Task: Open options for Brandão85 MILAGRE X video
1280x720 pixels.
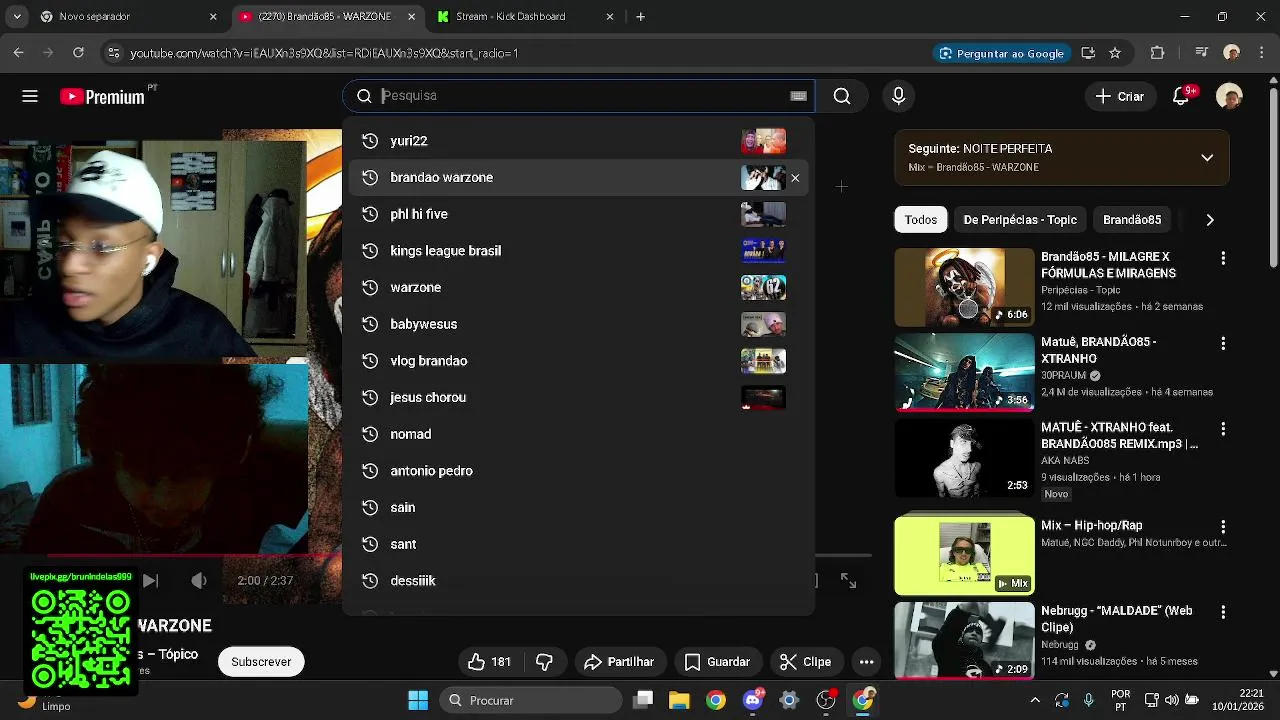Action: 1223,259
